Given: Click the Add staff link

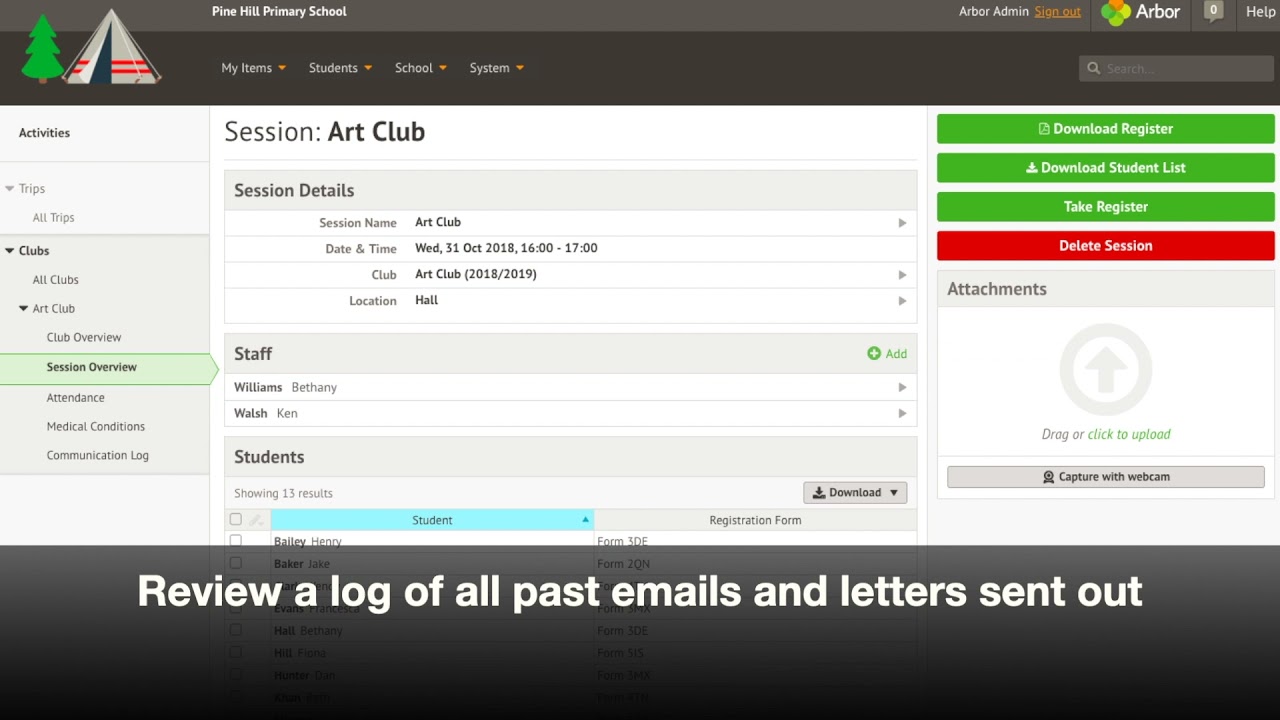Looking at the screenshot, I should [896, 354].
